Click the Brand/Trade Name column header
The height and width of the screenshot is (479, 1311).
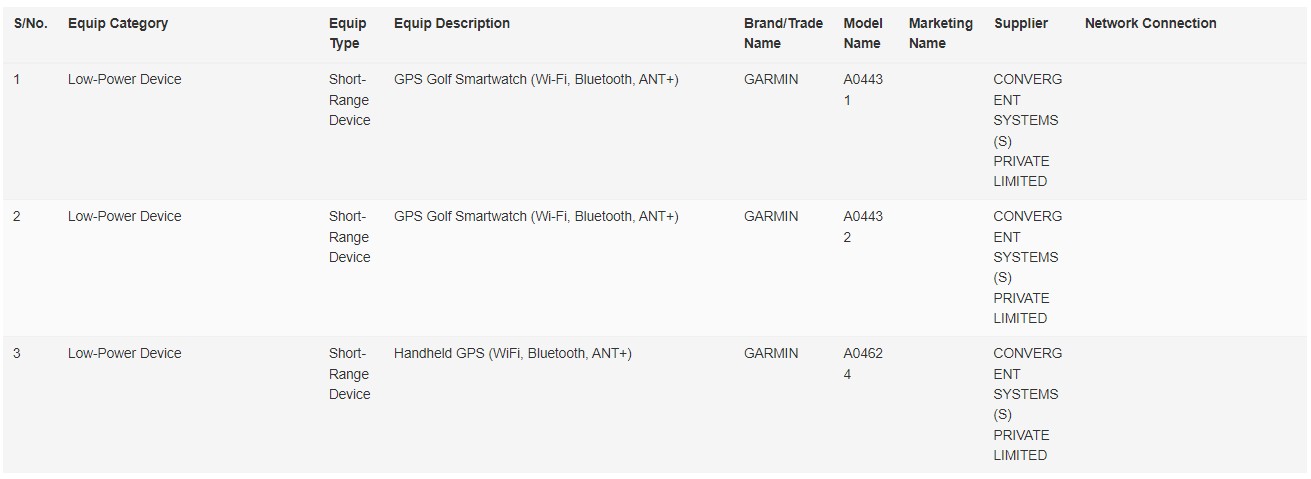pyautogui.click(x=780, y=33)
